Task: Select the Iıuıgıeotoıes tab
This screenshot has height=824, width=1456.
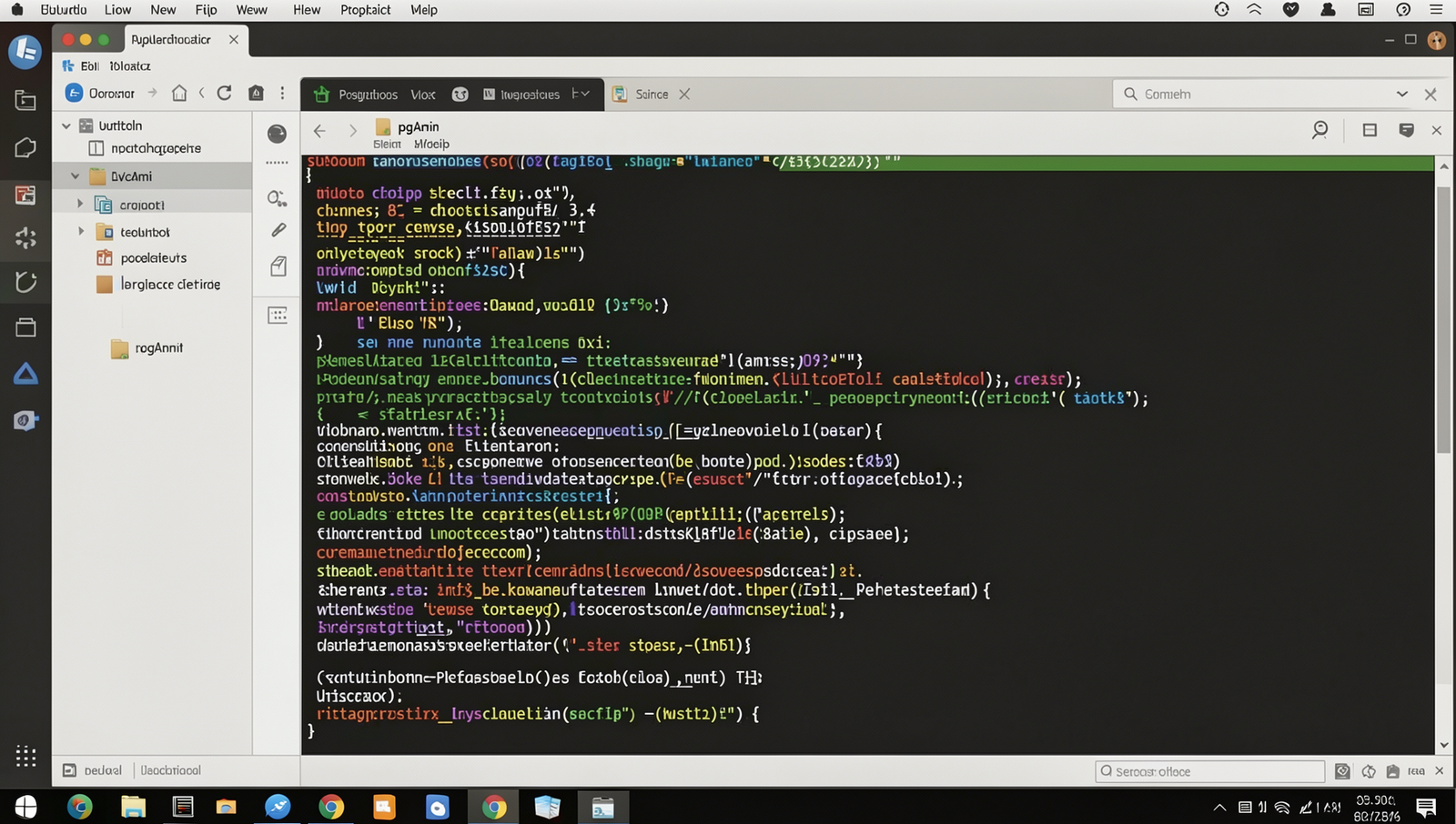Action: coord(521,95)
